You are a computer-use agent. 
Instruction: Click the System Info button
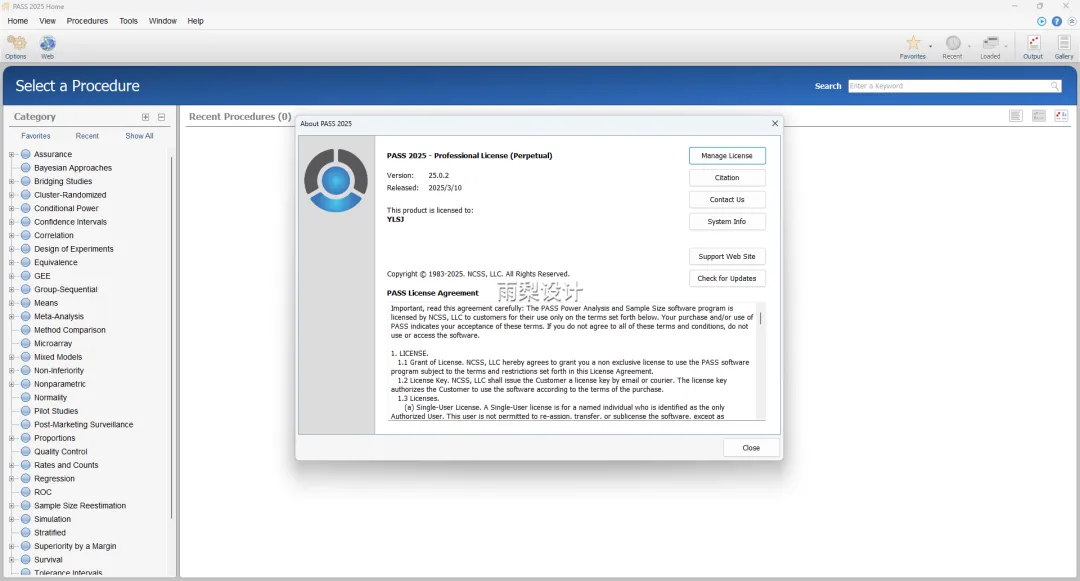pos(727,222)
